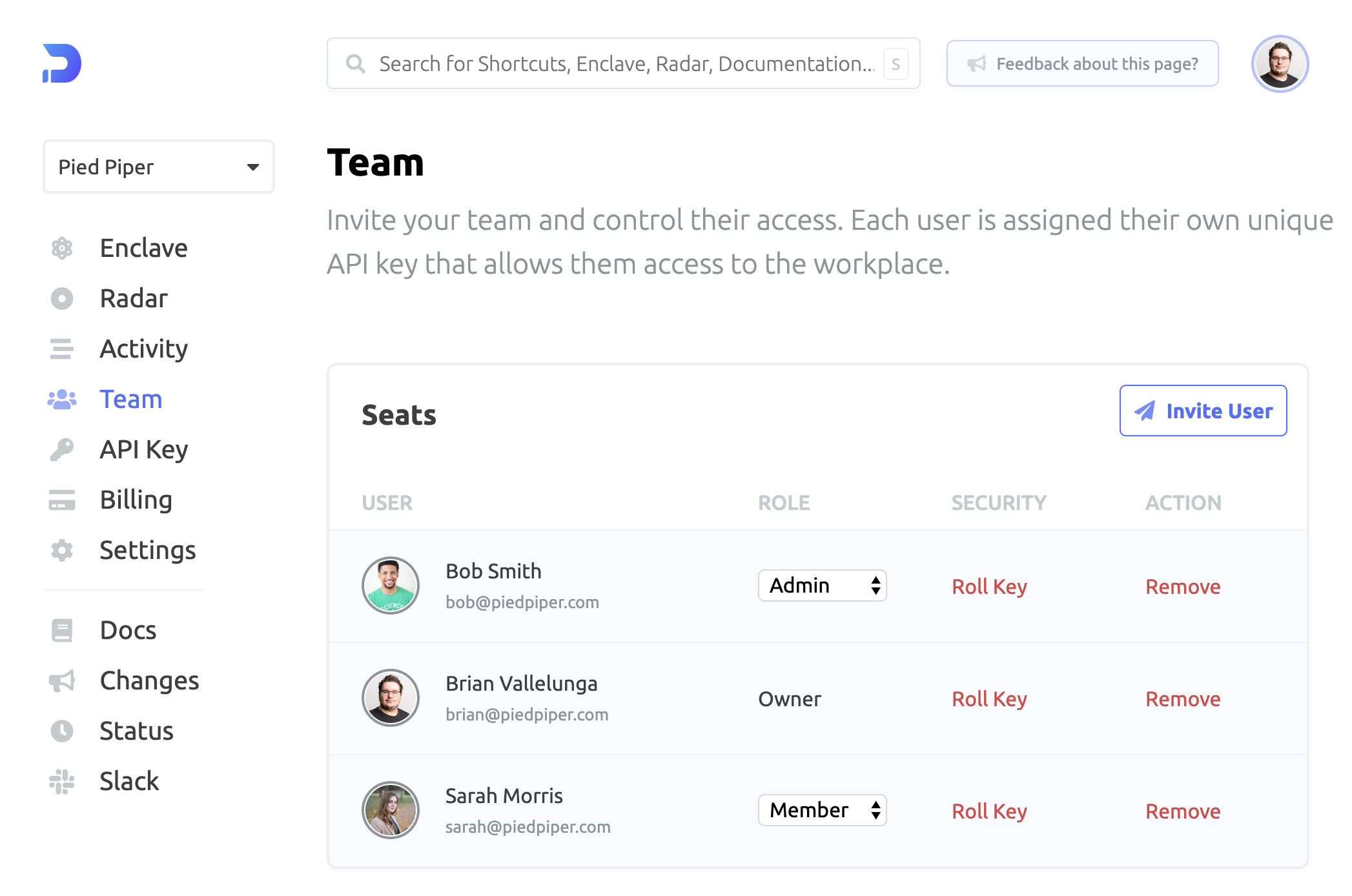Open Sarah Morris's Member role dropdown
This screenshot has width=1352, height=896.
tap(822, 811)
